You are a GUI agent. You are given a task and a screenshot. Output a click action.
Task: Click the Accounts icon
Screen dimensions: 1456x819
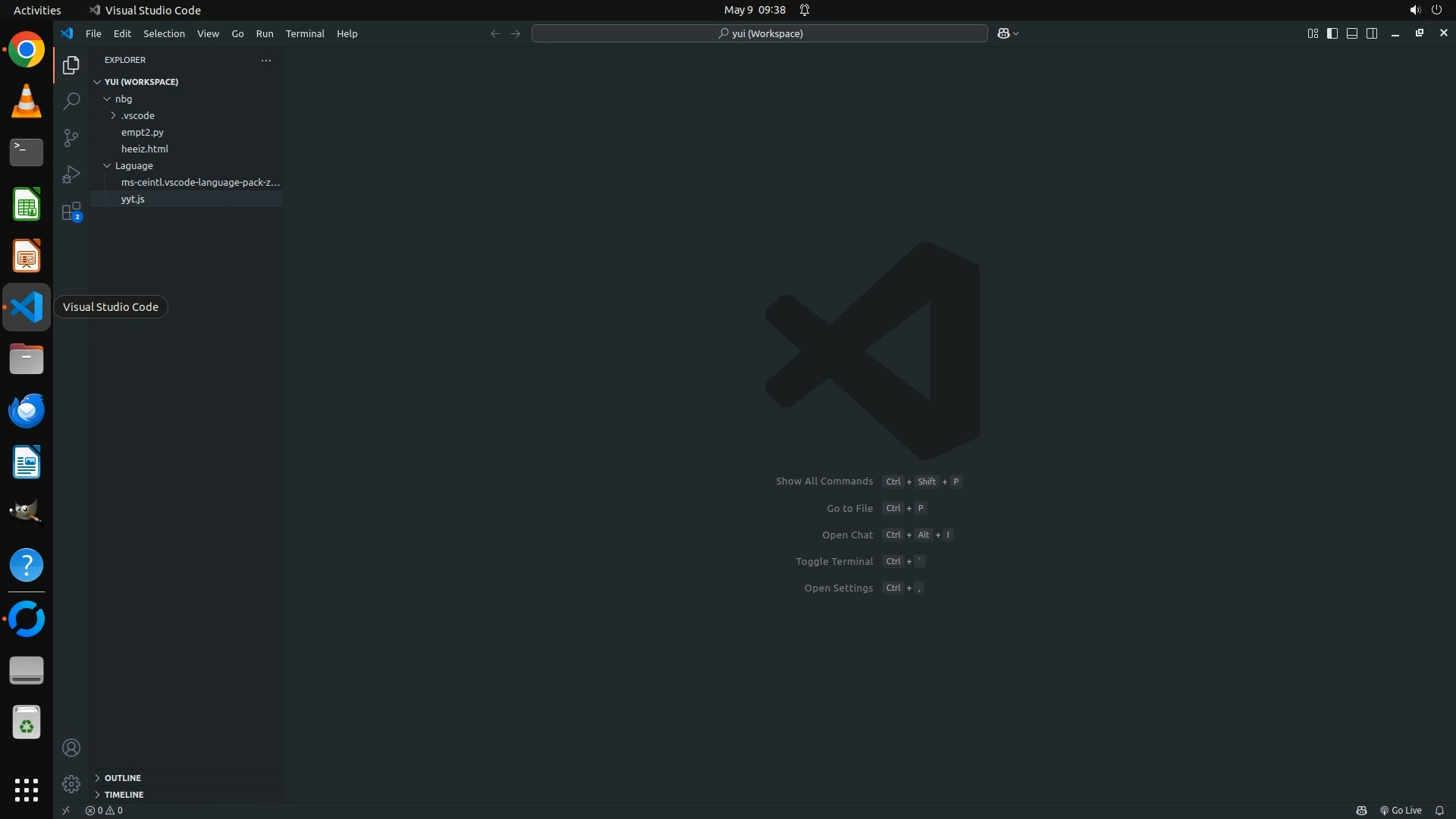pyautogui.click(x=71, y=748)
